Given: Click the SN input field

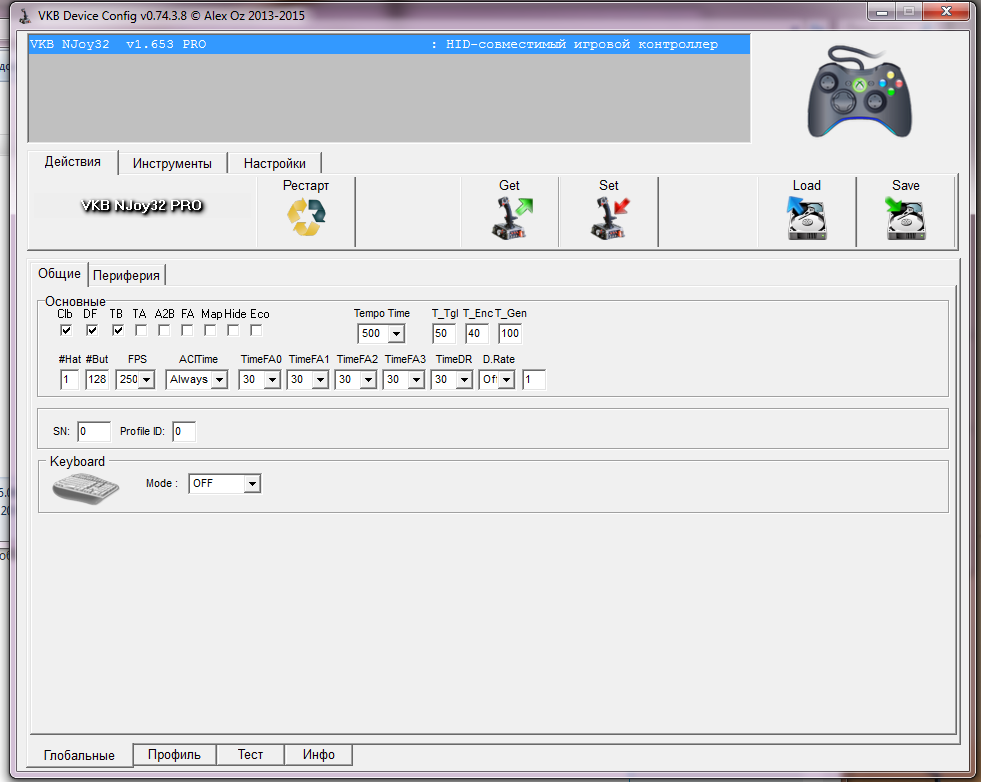Looking at the screenshot, I should click(x=94, y=431).
